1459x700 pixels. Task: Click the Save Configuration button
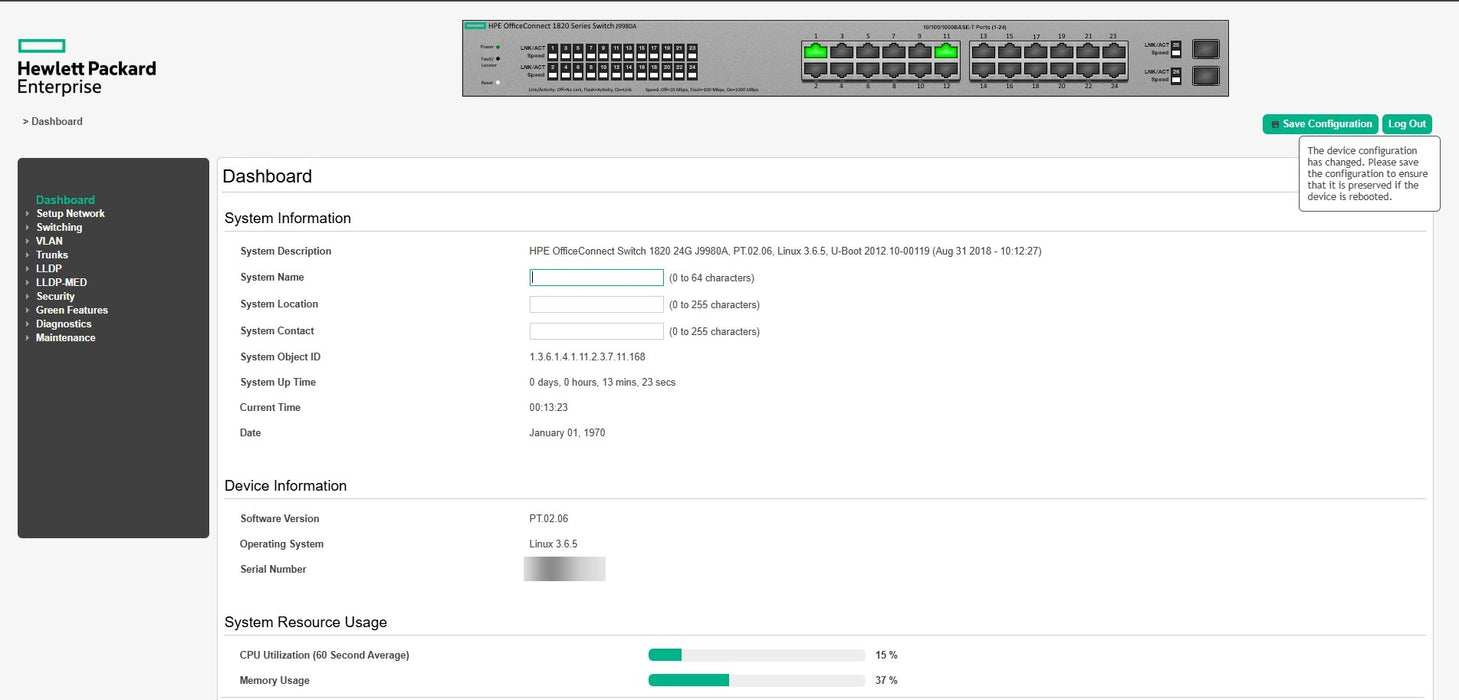coord(1320,124)
